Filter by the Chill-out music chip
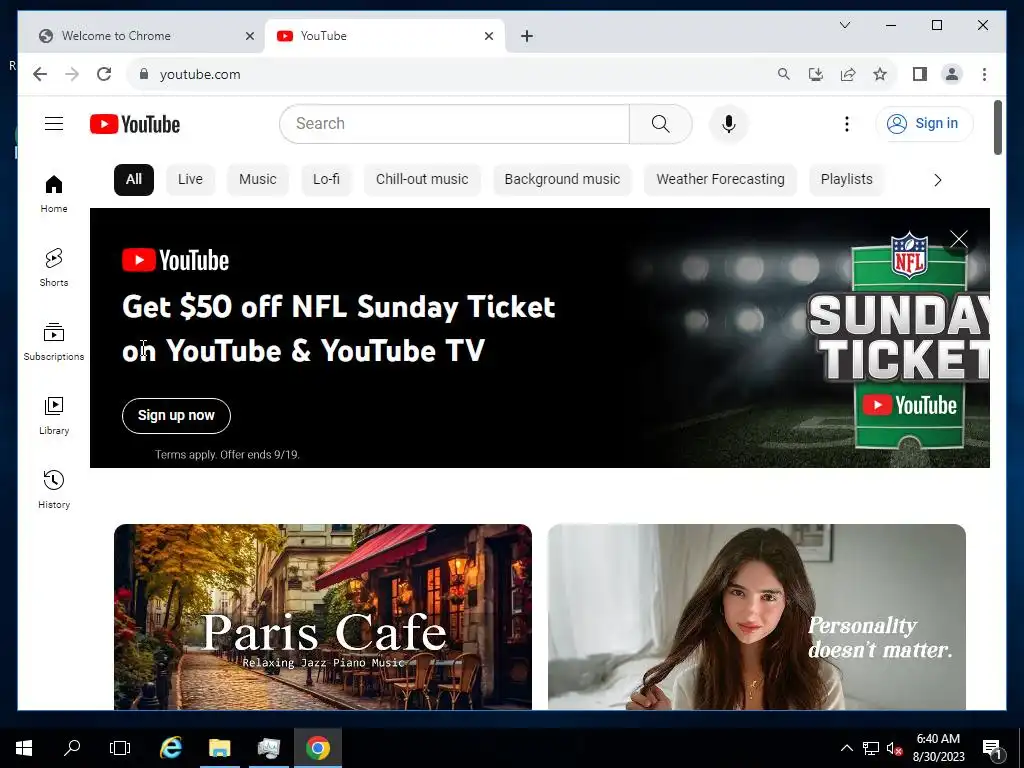The image size is (1024, 768). (422, 180)
